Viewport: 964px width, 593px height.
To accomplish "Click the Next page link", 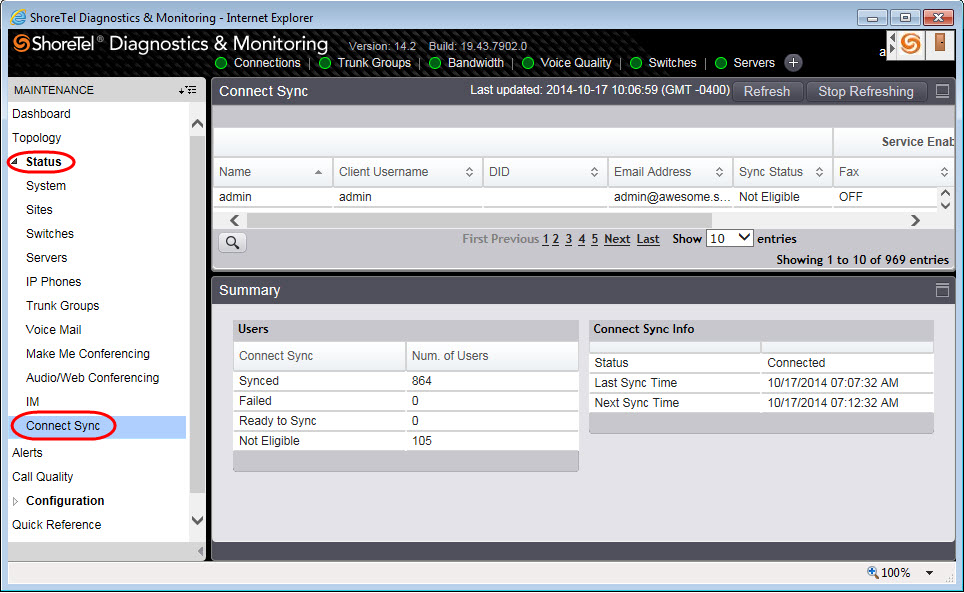I will pos(617,239).
